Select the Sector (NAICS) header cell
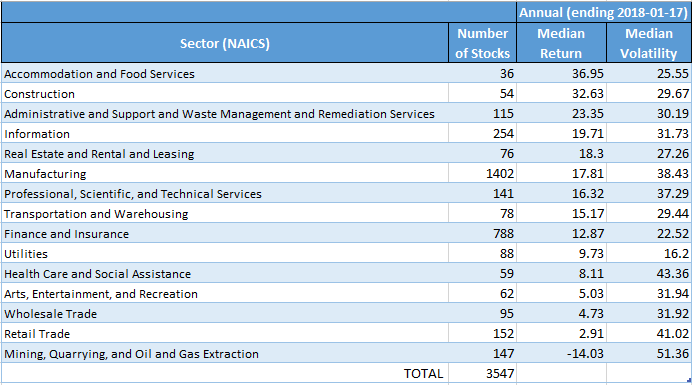The height and width of the screenshot is (385, 692). 225,43
